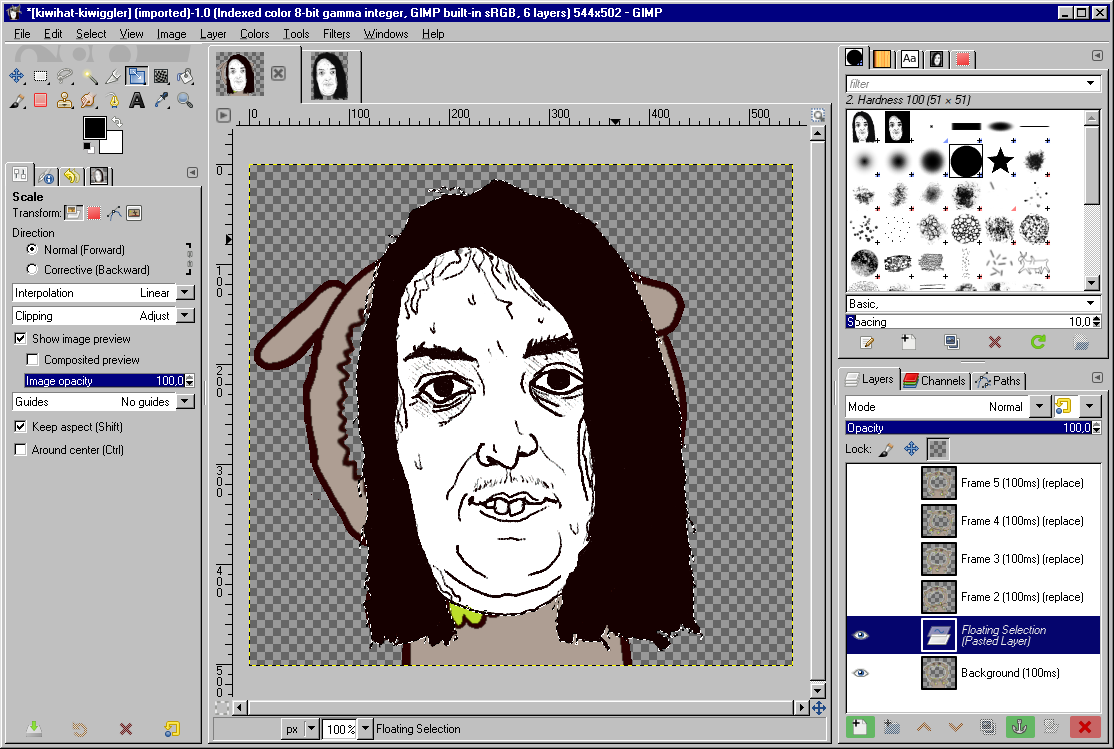Switch to the Undo History tab
Screen dimensions: 1114x749
pos(72,176)
